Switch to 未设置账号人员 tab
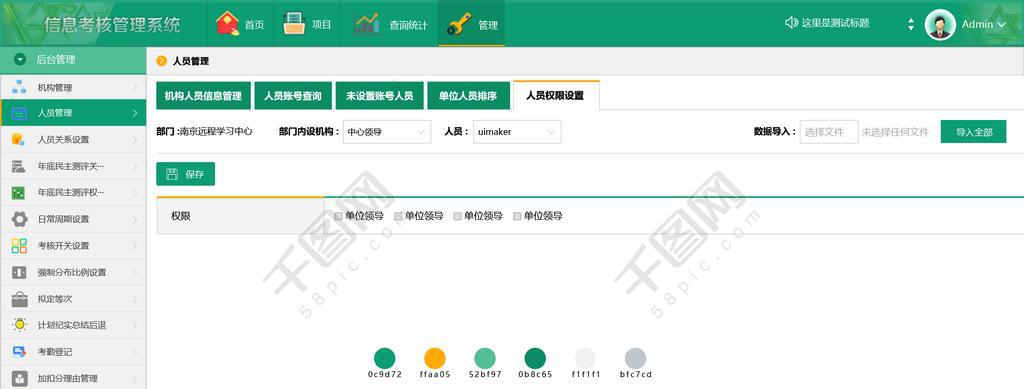The image size is (1024, 389). click(x=379, y=95)
